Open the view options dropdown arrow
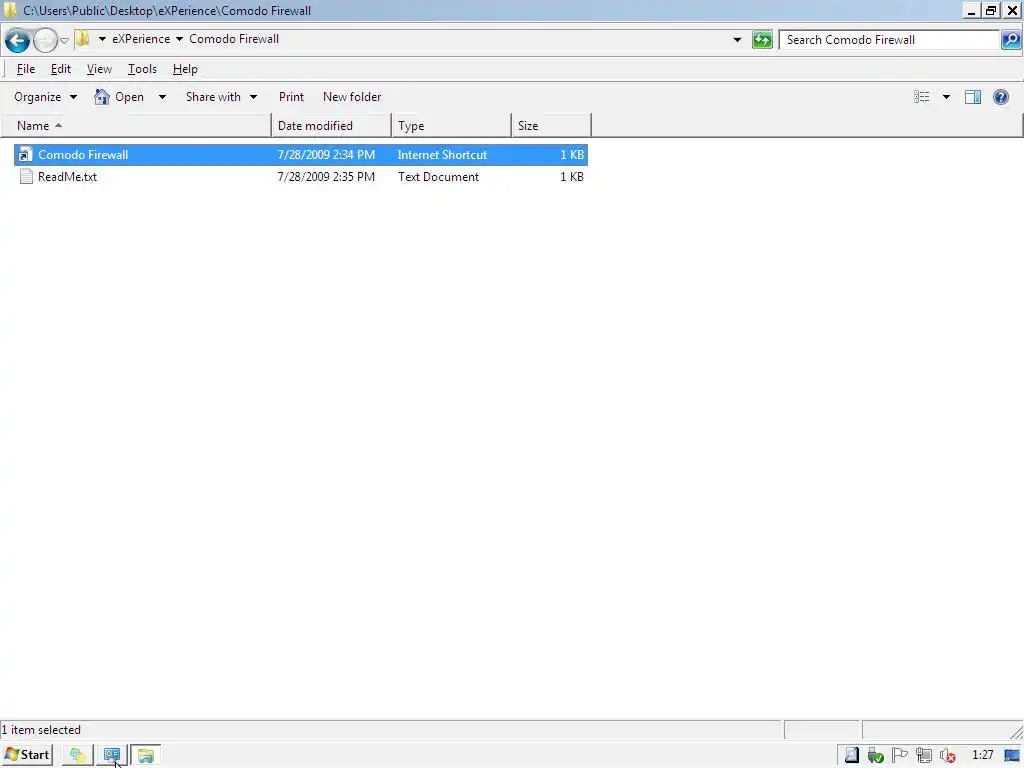Screen dimensions: 1024x768 pyautogui.click(x=946, y=97)
